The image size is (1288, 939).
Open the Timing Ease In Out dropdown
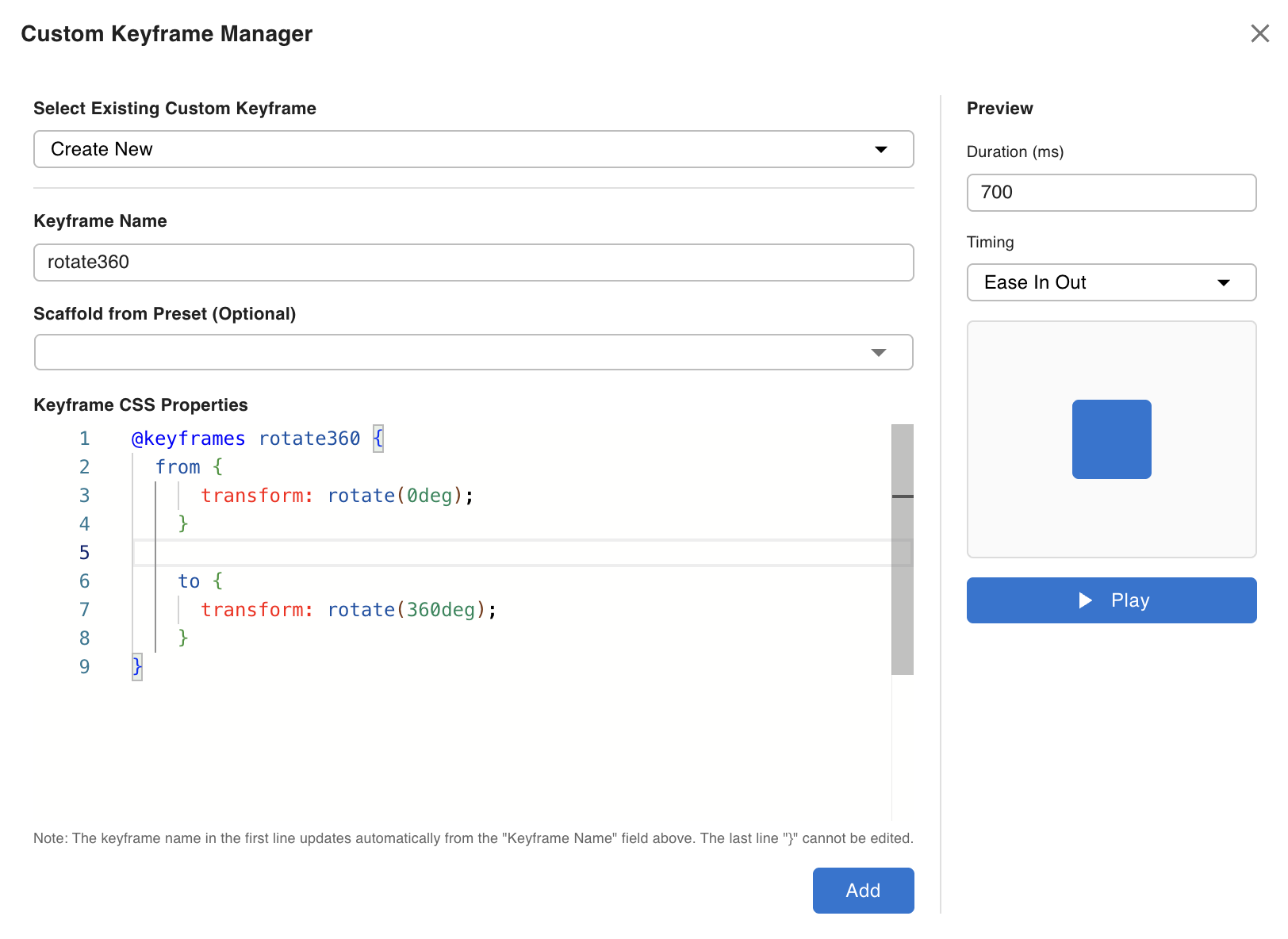1110,282
